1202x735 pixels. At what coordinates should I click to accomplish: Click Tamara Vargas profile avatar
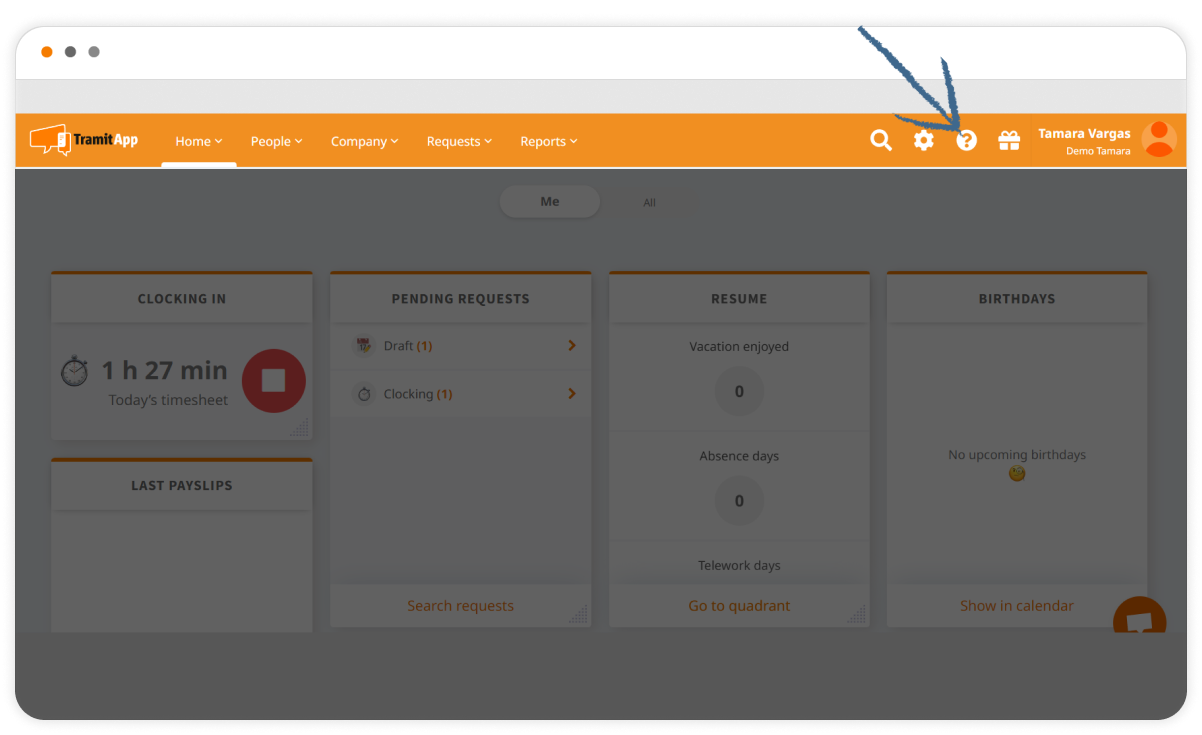(1158, 140)
